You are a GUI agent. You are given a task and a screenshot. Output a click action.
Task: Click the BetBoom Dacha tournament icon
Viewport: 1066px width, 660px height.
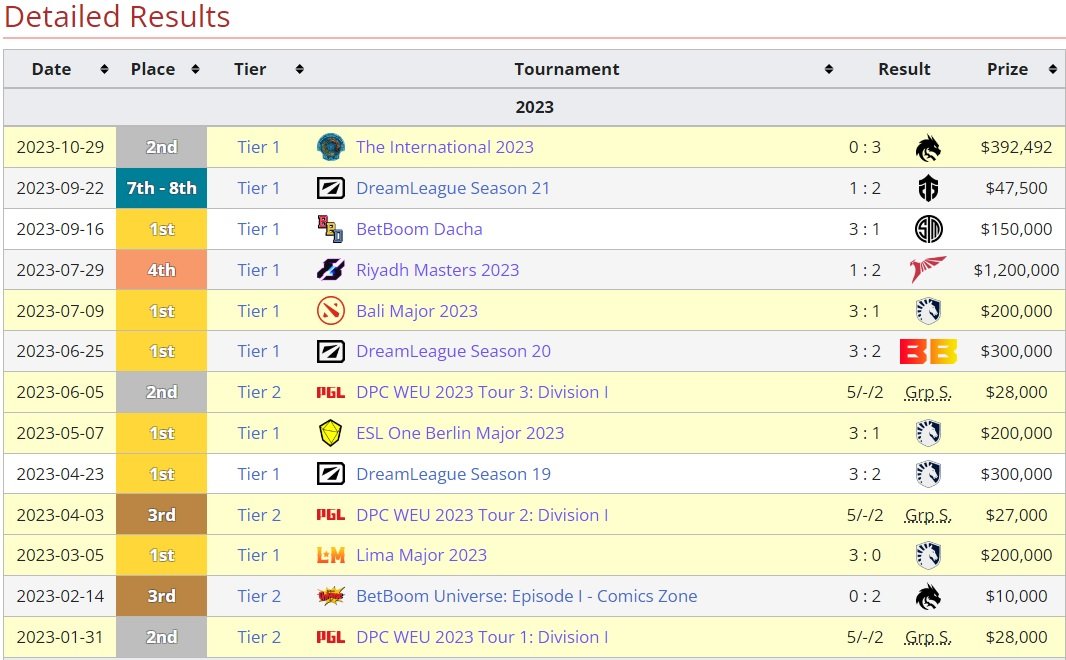point(331,229)
